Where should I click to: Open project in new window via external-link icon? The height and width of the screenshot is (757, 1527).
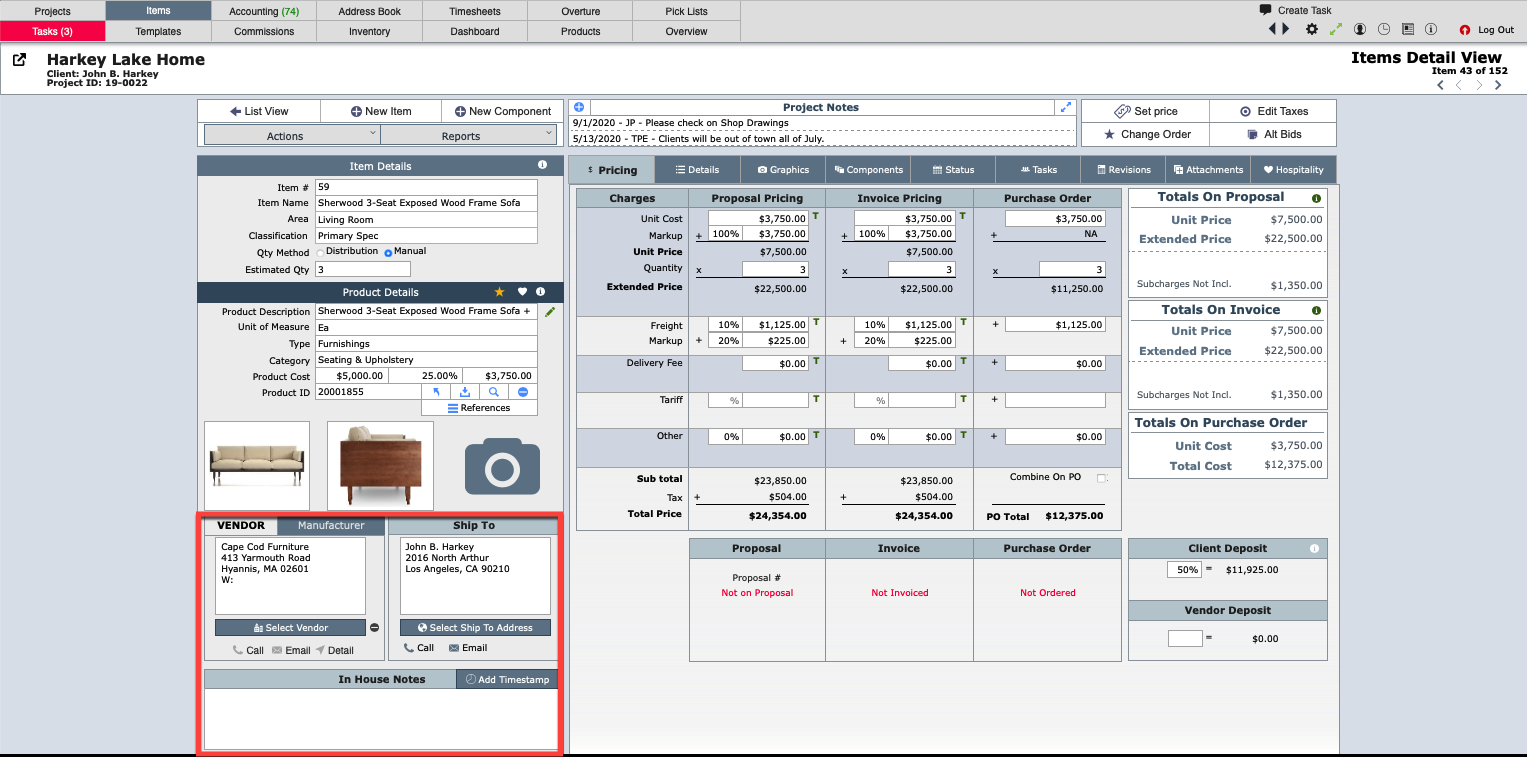[x=19, y=60]
